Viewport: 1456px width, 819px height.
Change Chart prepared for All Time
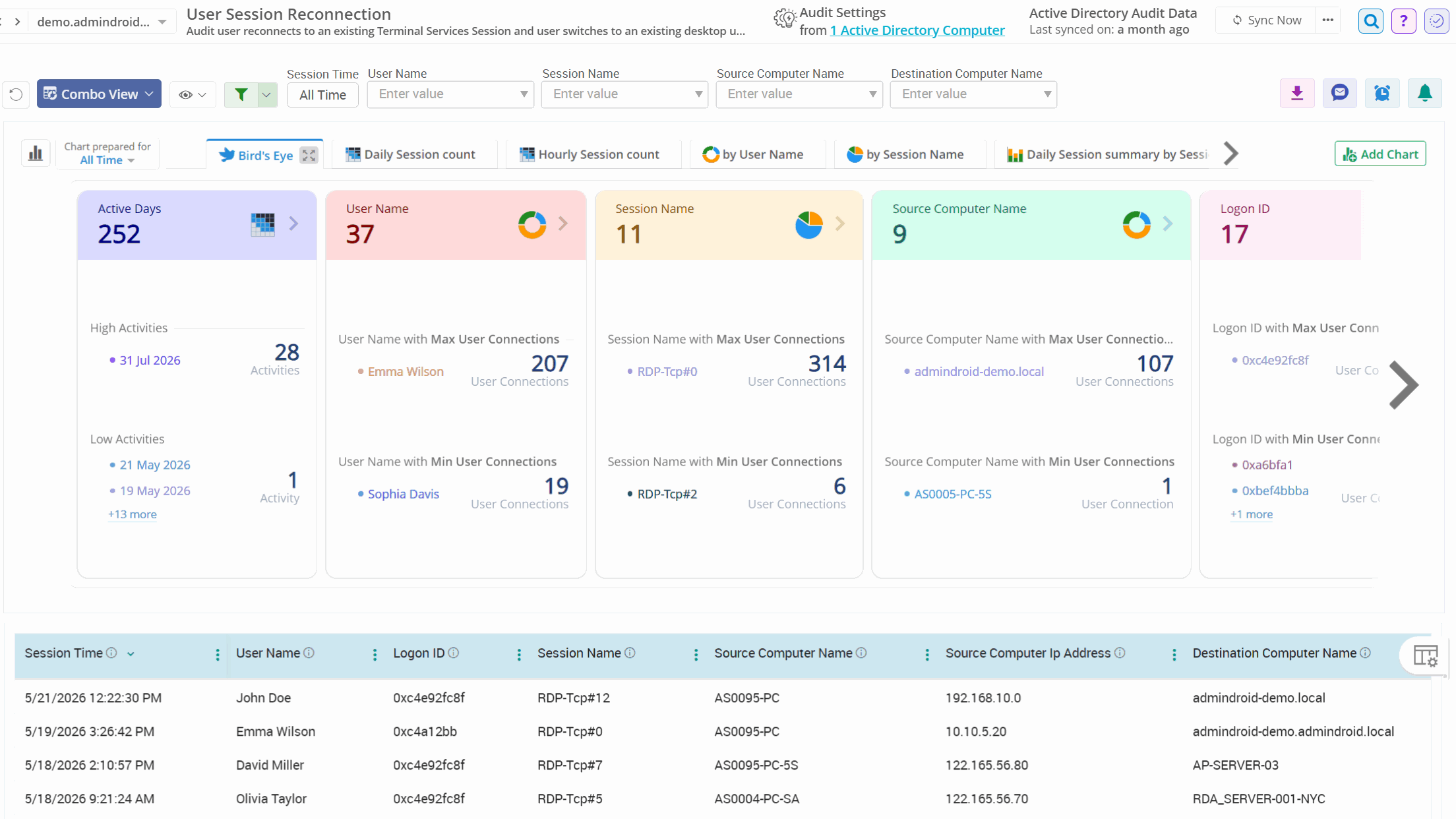pos(107,160)
